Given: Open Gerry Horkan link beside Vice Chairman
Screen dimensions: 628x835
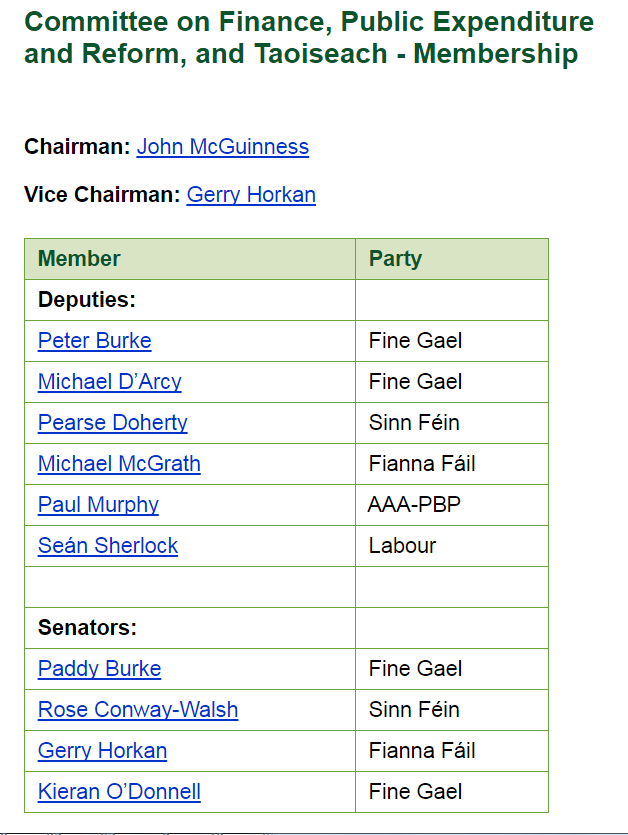Looking at the screenshot, I should click(251, 195).
